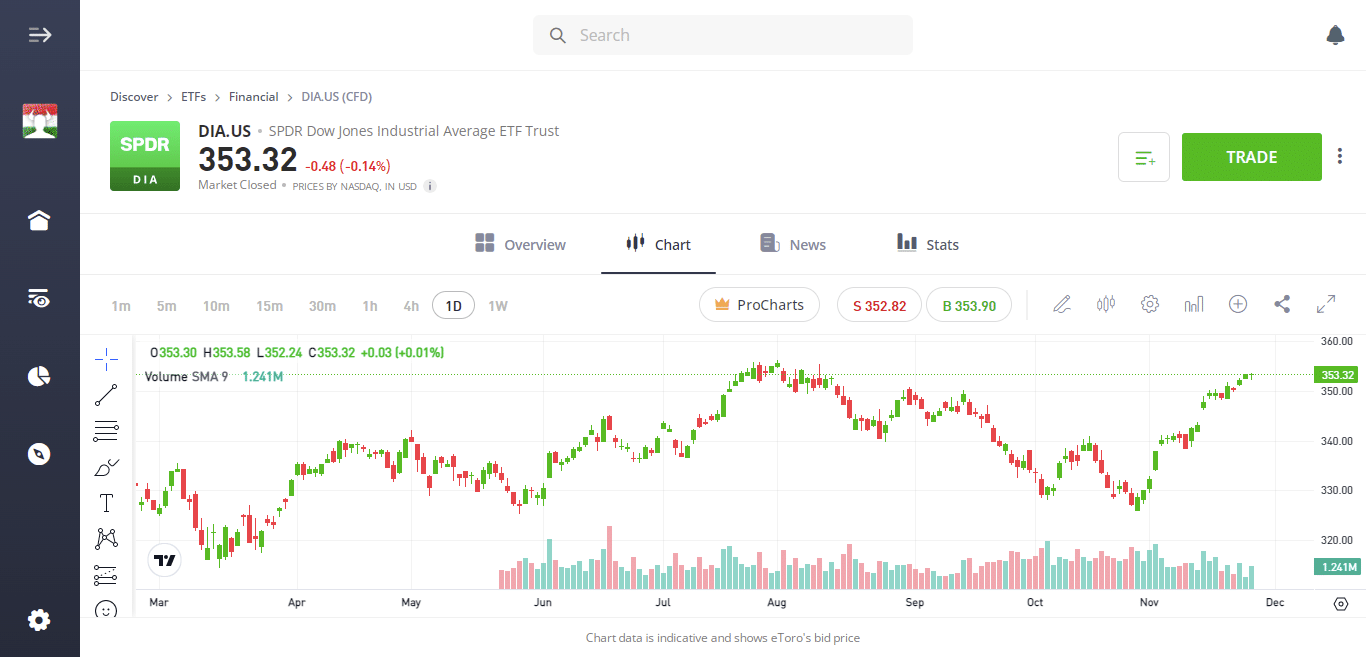The height and width of the screenshot is (657, 1366).
Task: Go to ETFs via the breadcrumb link
Action: tap(193, 96)
